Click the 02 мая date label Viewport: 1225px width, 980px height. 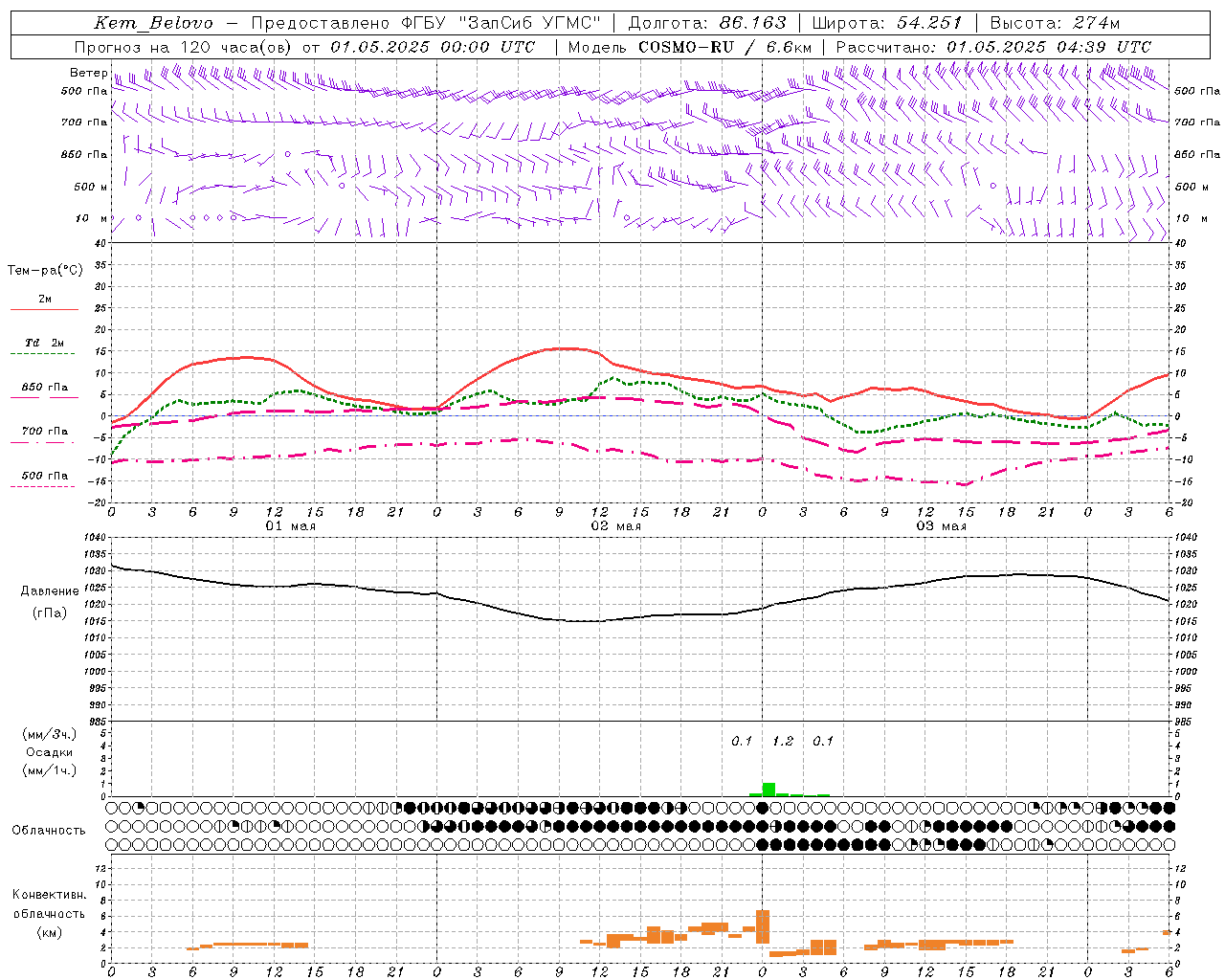tap(615, 526)
